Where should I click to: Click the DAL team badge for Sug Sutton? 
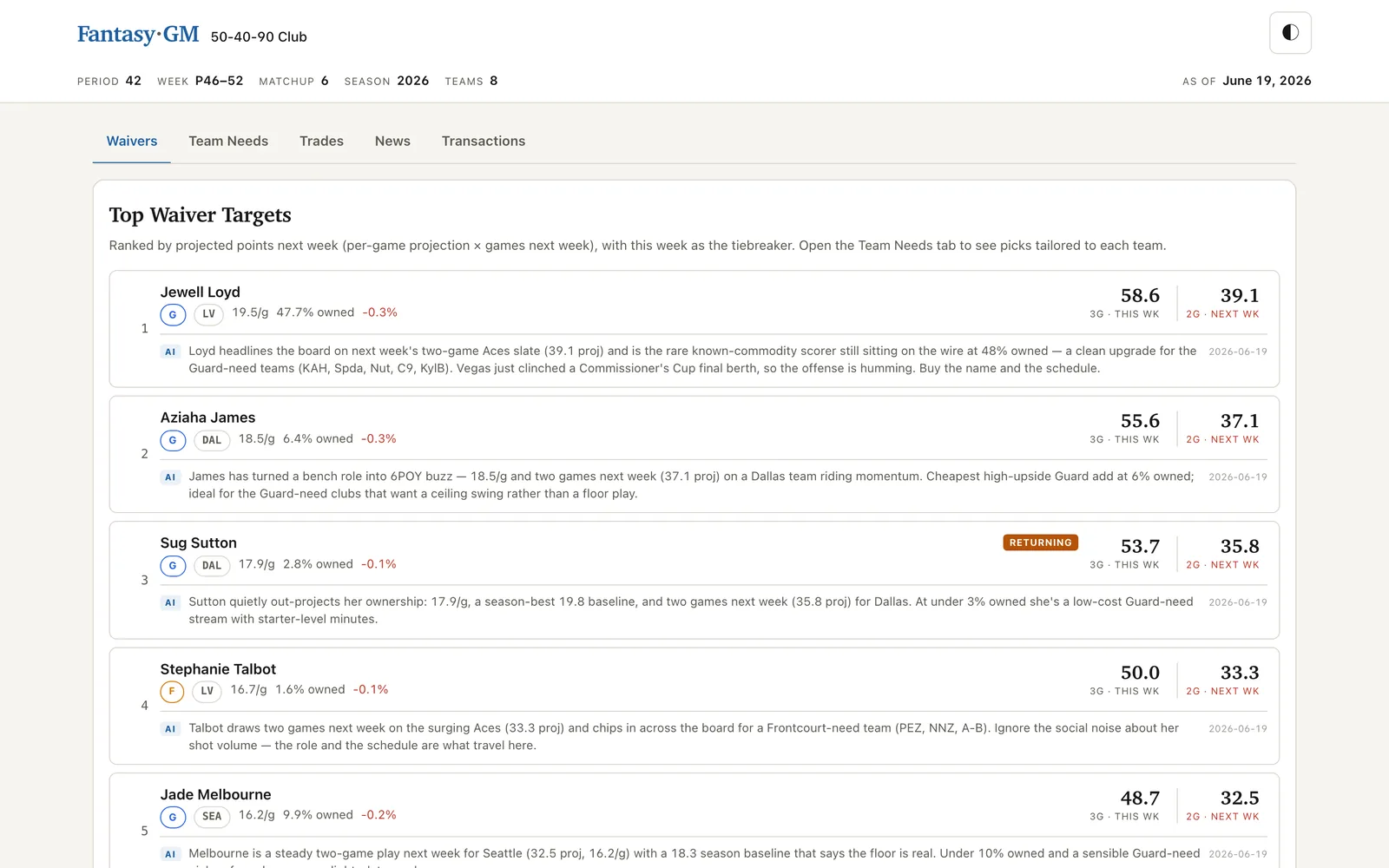pyautogui.click(x=212, y=566)
